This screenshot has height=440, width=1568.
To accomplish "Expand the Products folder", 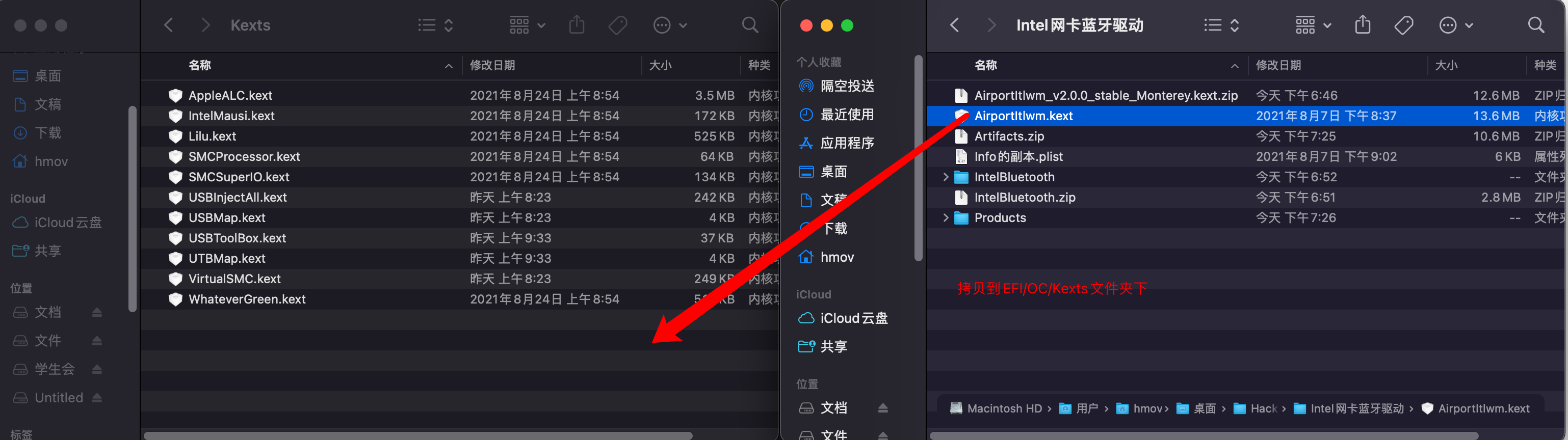I will coord(945,217).
